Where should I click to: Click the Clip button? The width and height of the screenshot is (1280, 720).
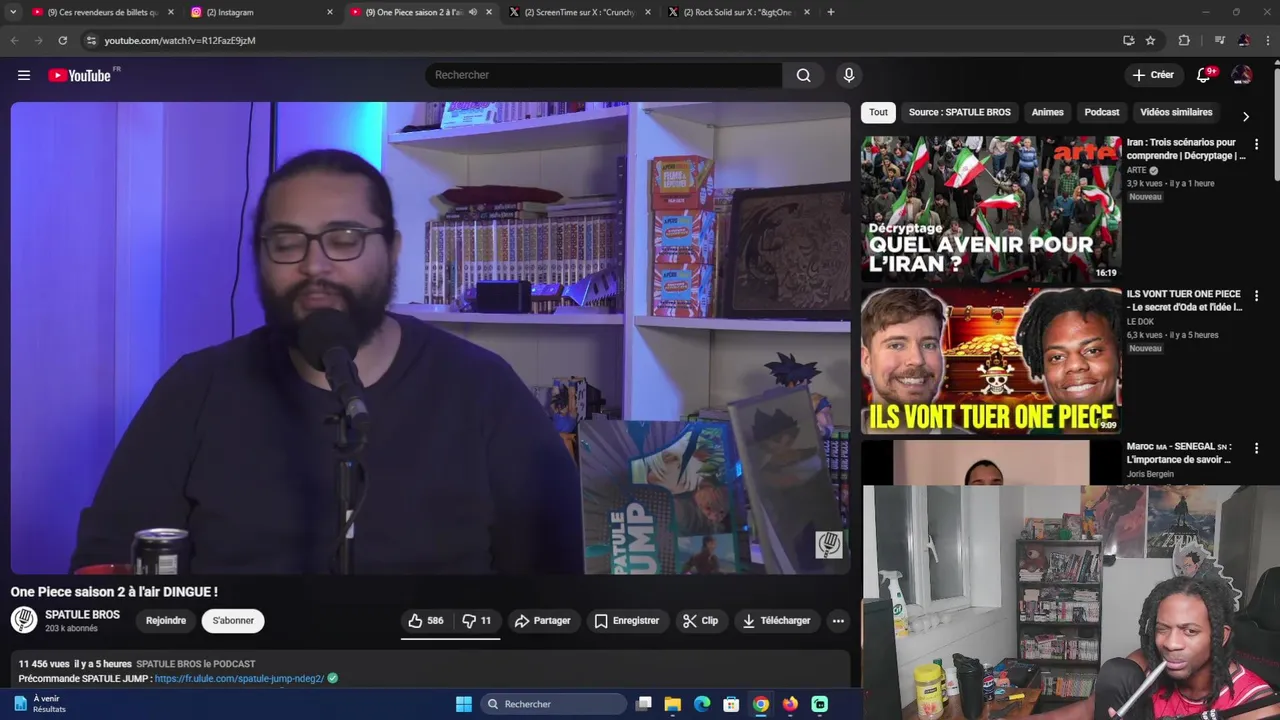pyautogui.click(x=700, y=621)
